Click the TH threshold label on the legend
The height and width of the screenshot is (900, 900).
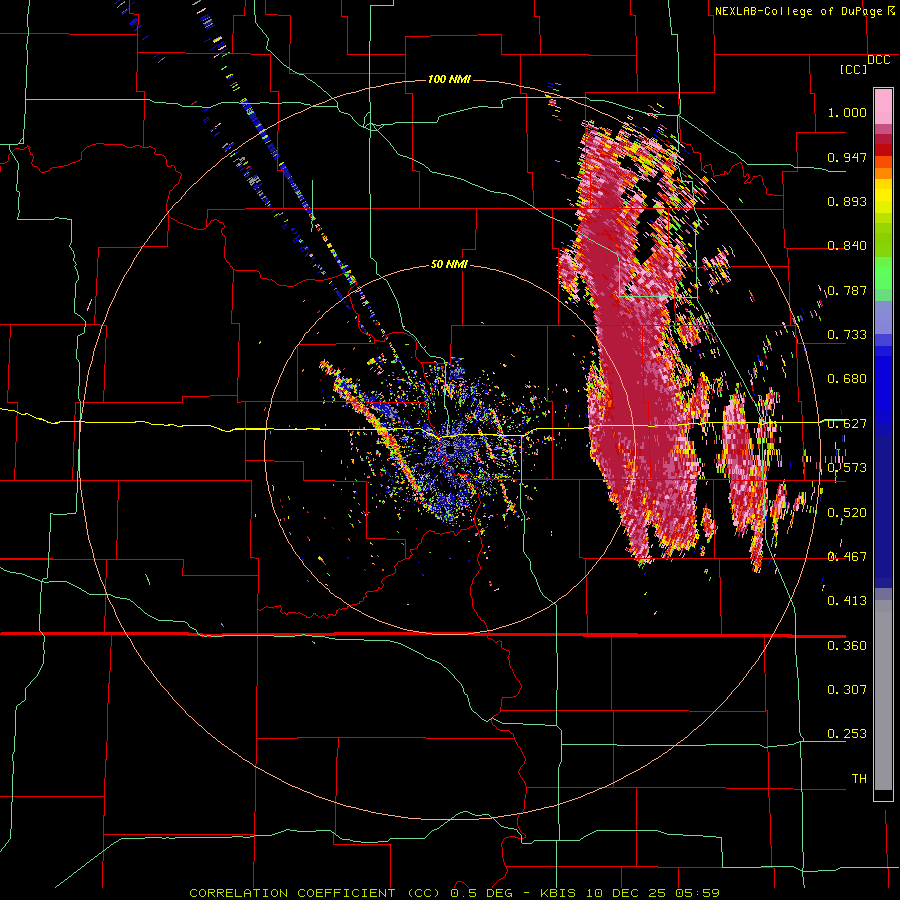point(859,779)
